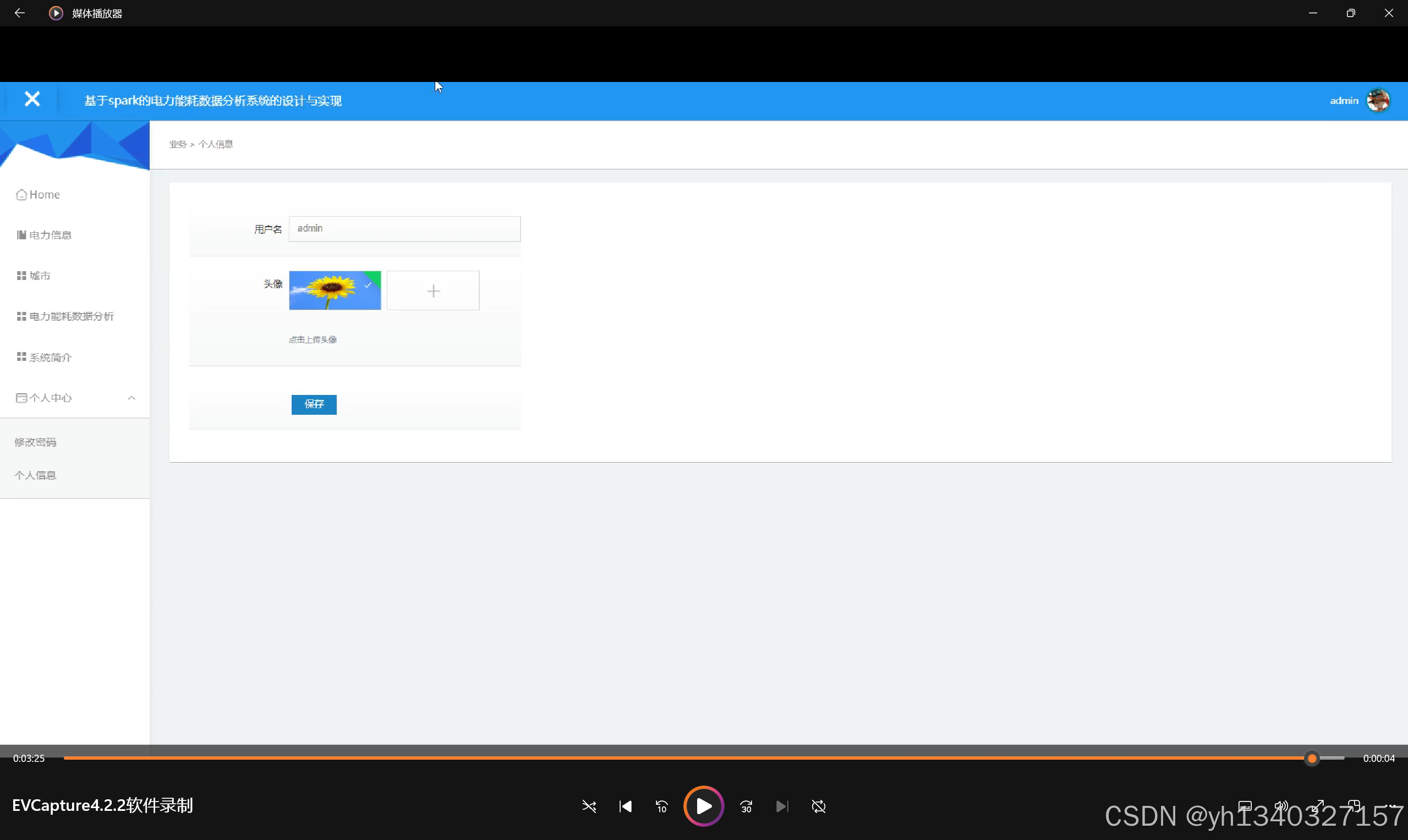Click the media player back arrow
1408x840 pixels.
click(19, 13)
